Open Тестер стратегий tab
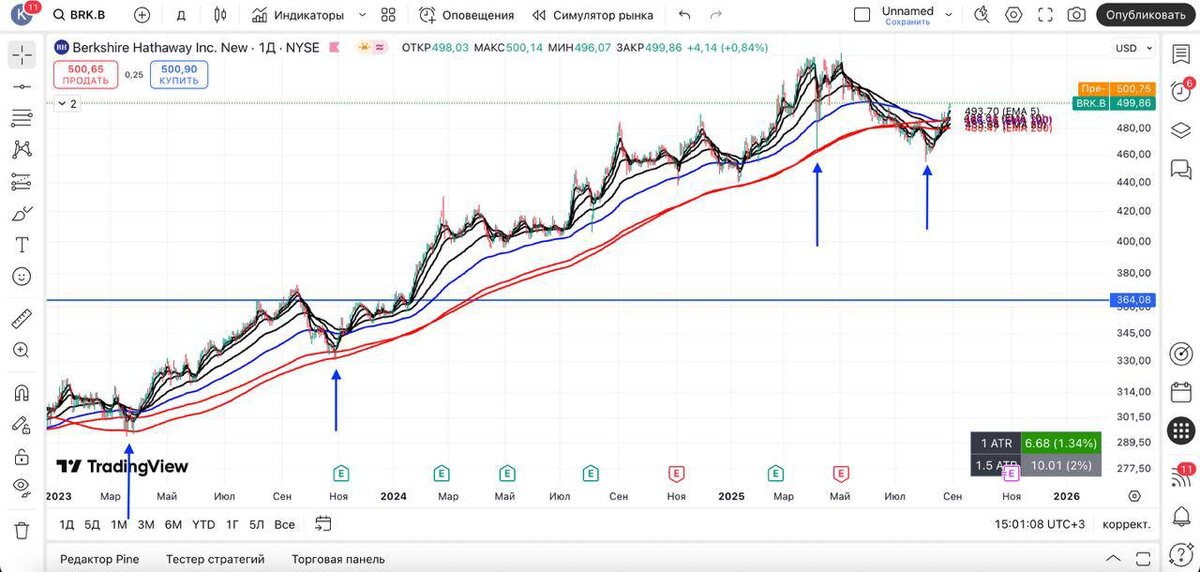The height and width of the screenshot is (572, 1200). 215,559
